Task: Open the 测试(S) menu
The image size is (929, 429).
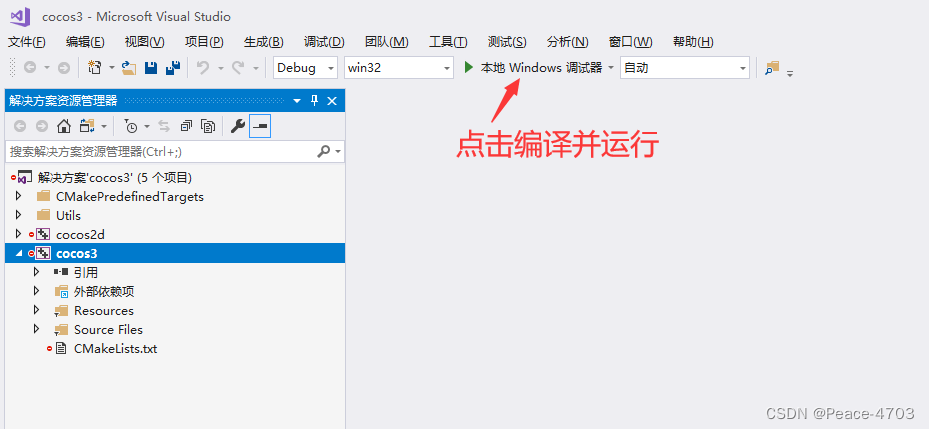Action: (507, 42)
